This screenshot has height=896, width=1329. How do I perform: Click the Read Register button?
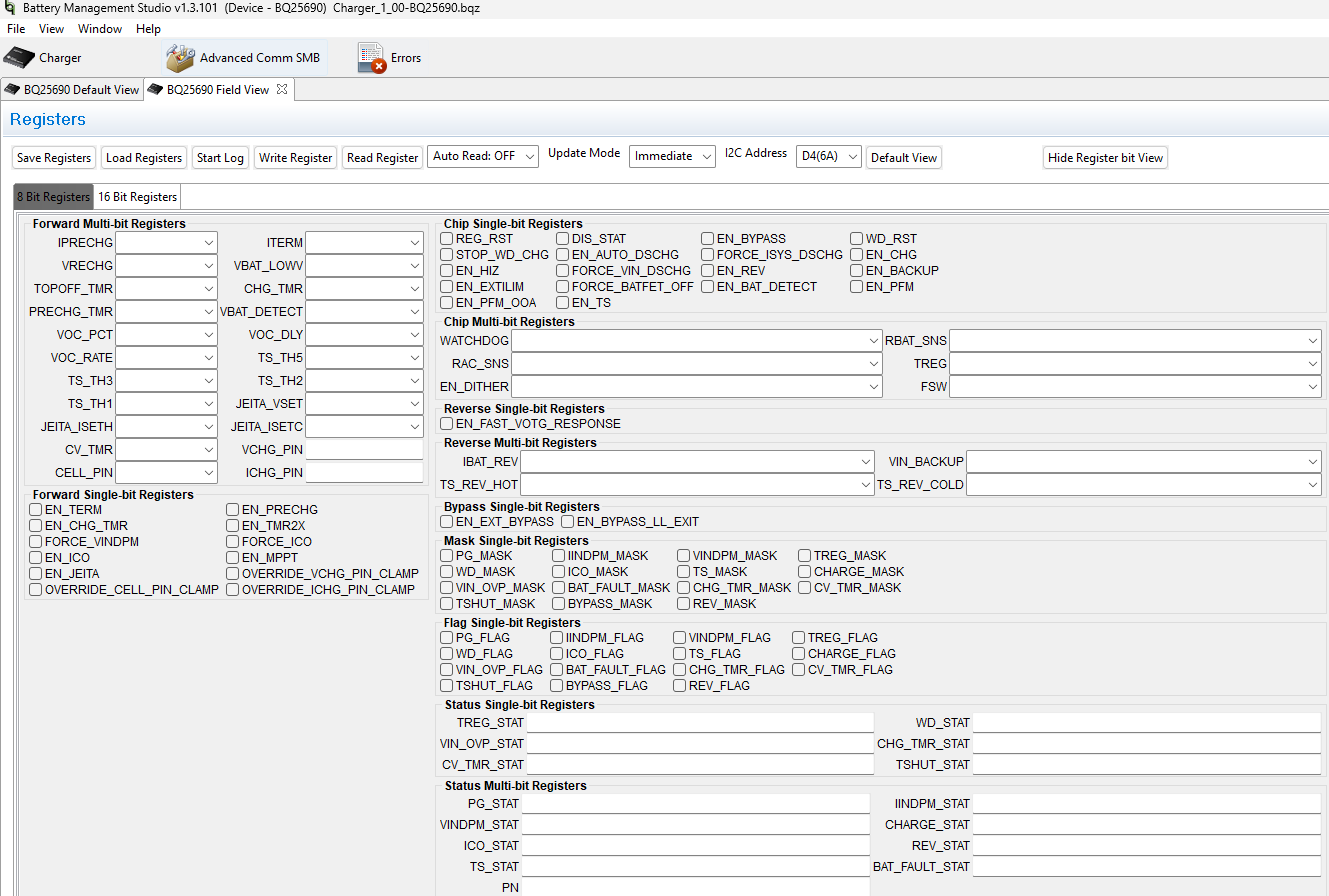click(x=382, y=158)
